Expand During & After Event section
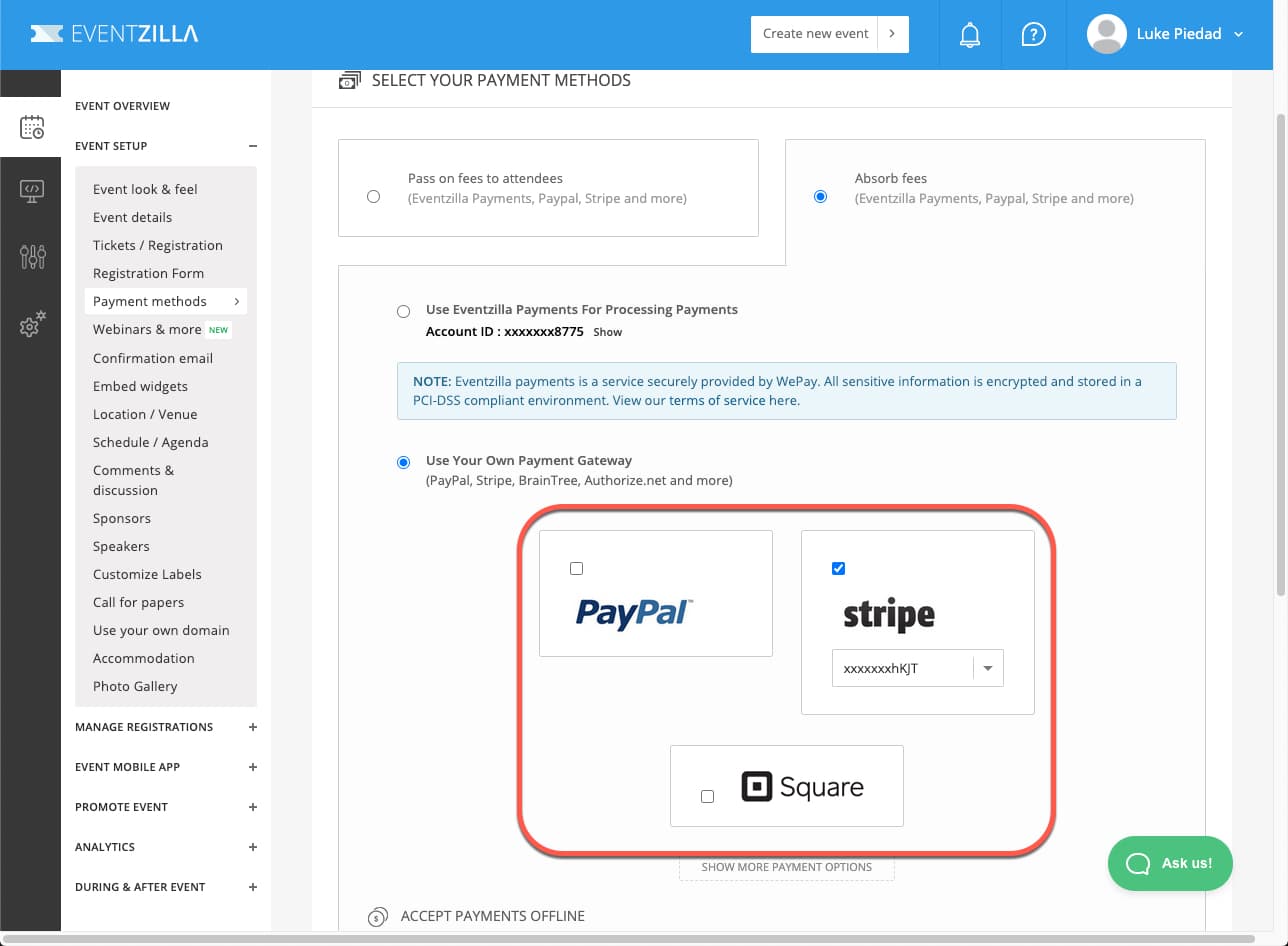Screen dimensions: 1288x946 (x=253, y=887)
